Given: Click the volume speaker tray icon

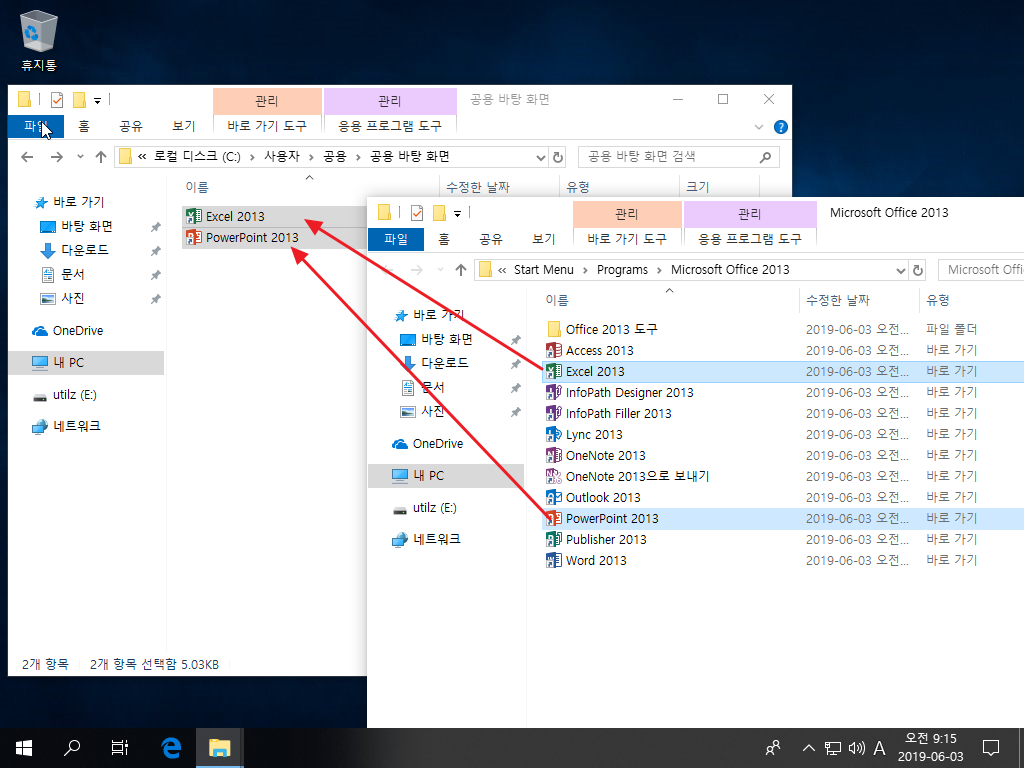Looking at the screenshot, I should 856,748.
